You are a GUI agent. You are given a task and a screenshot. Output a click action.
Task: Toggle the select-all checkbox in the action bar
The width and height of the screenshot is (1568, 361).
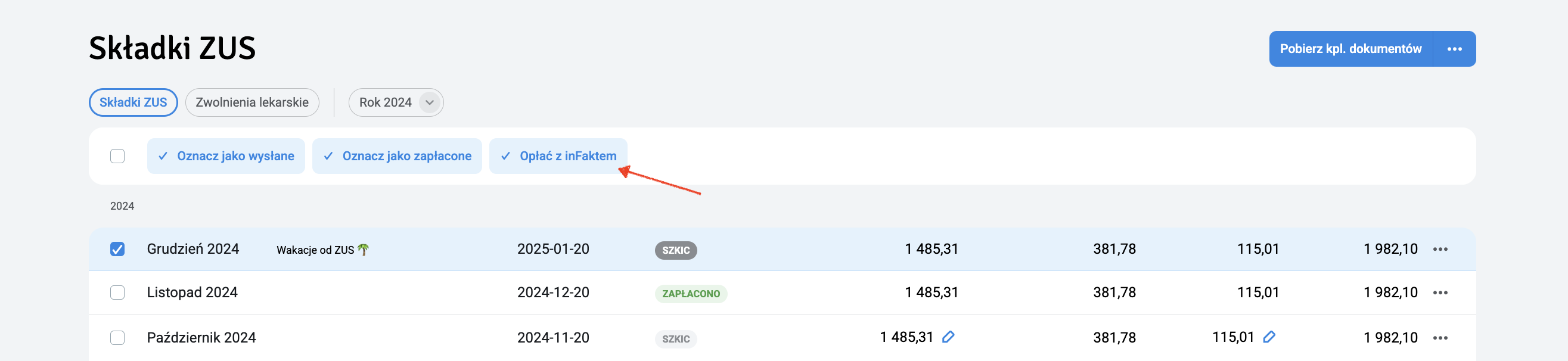coord(117,156)
